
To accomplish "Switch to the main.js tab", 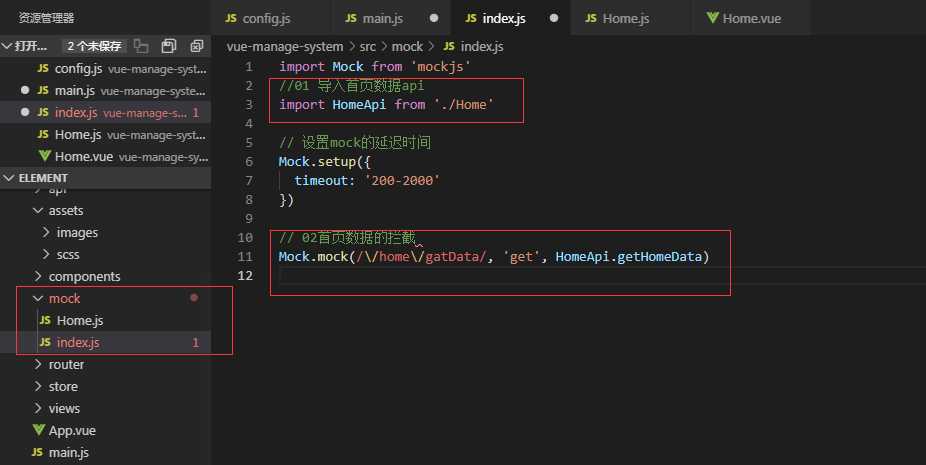I will (391, 18).
